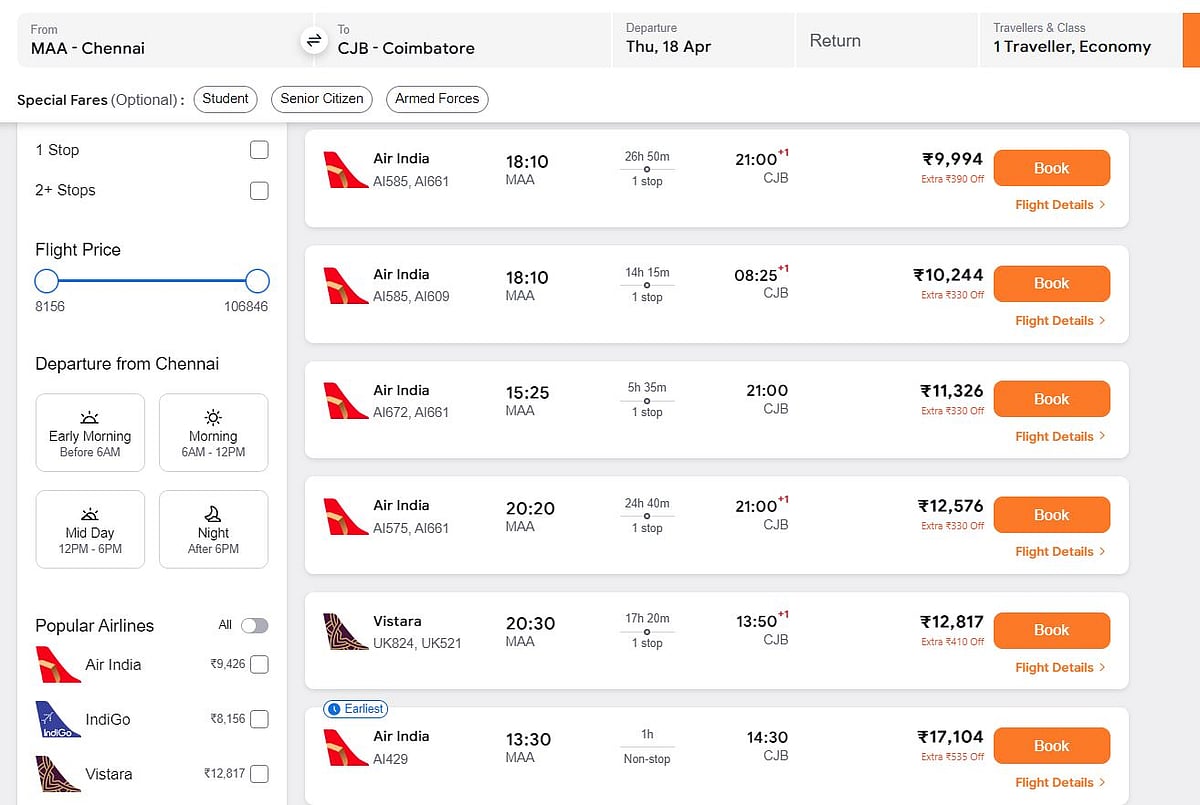Click the IndiGo airline logo in filters
Image resolution: width=1200 pixels, height=805 pixels.
click(58, 720)
